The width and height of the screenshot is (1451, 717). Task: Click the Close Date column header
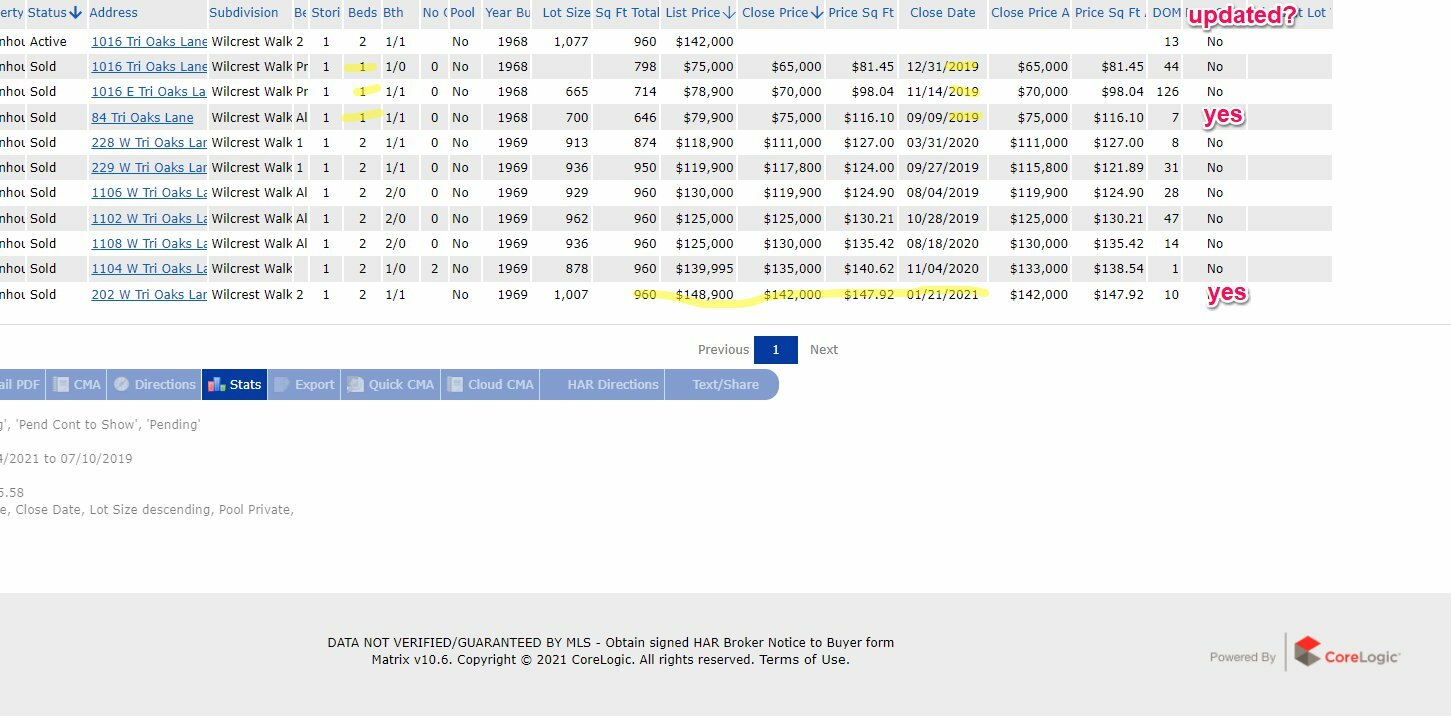pyautogui.click(x=942, y=13)
